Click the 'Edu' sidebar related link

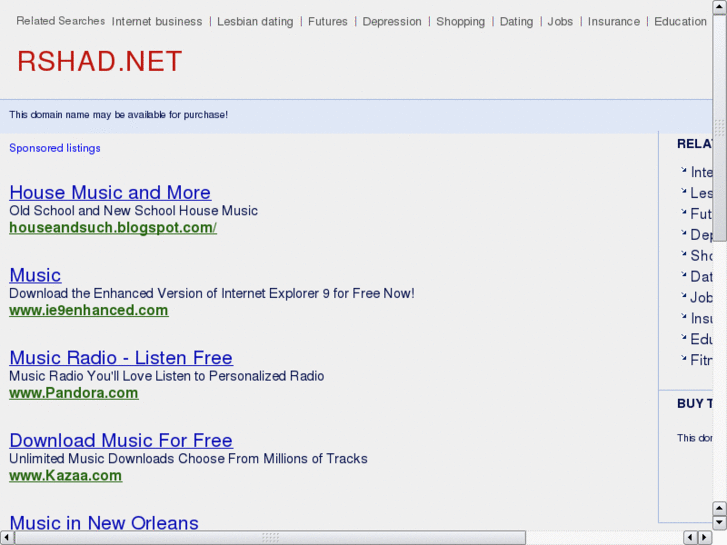coord(701,339)
